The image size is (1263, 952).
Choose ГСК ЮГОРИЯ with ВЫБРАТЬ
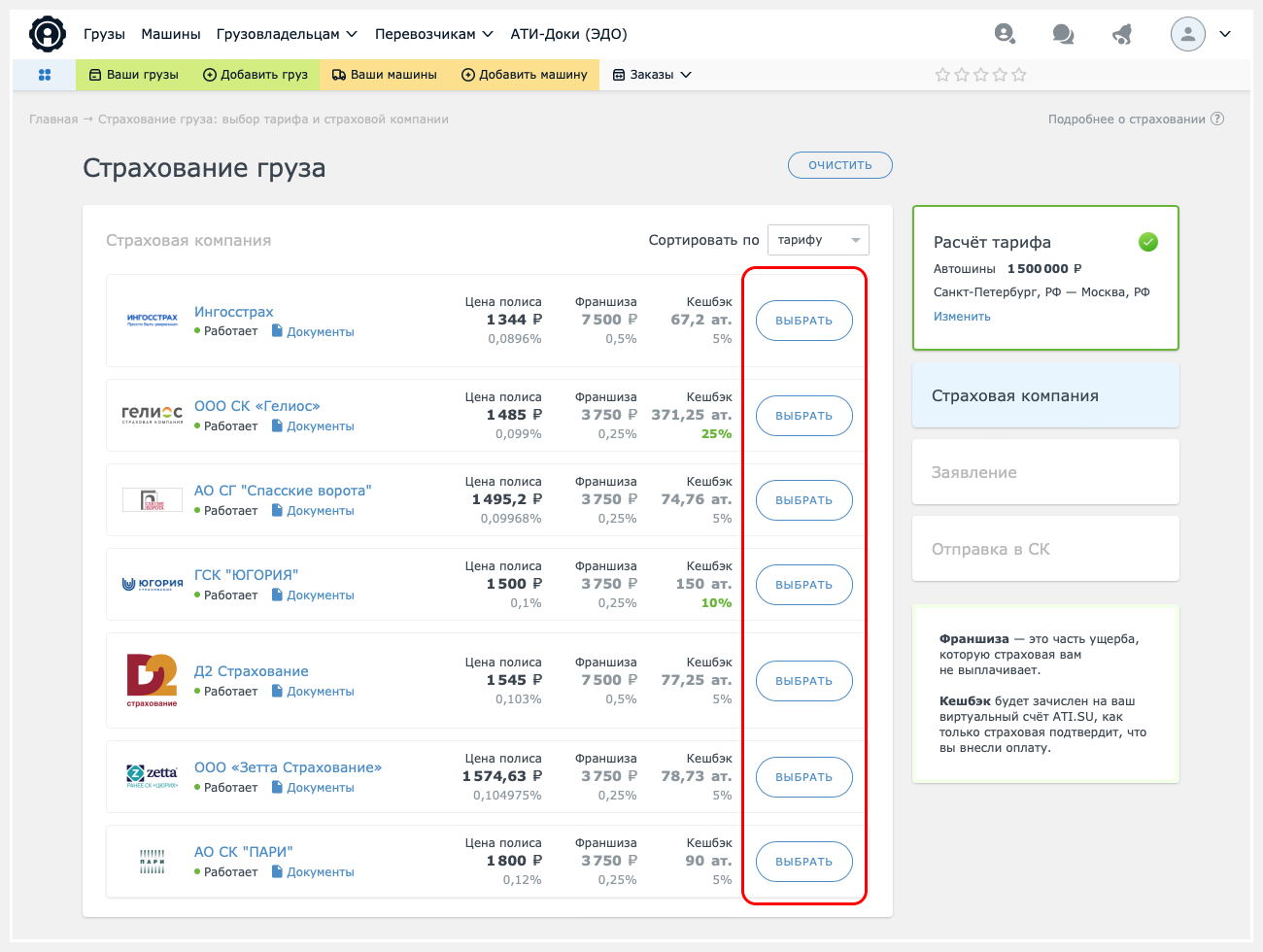tap(804, 585)
